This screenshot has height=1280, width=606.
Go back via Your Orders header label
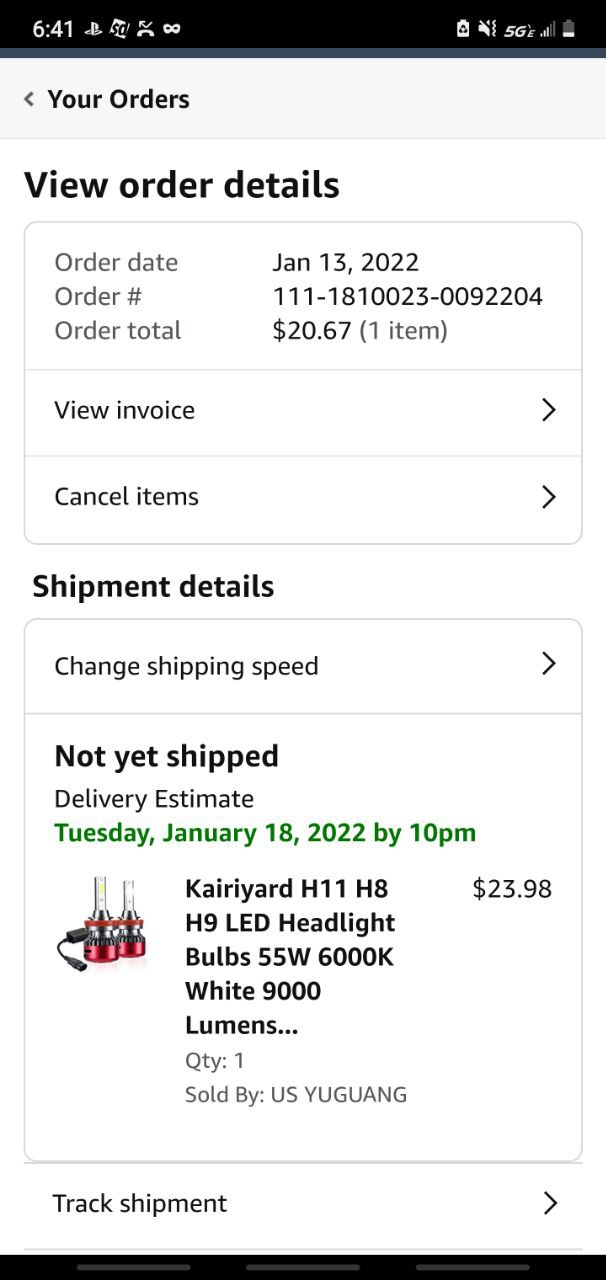pyautogui.click(x=118, y=99)
